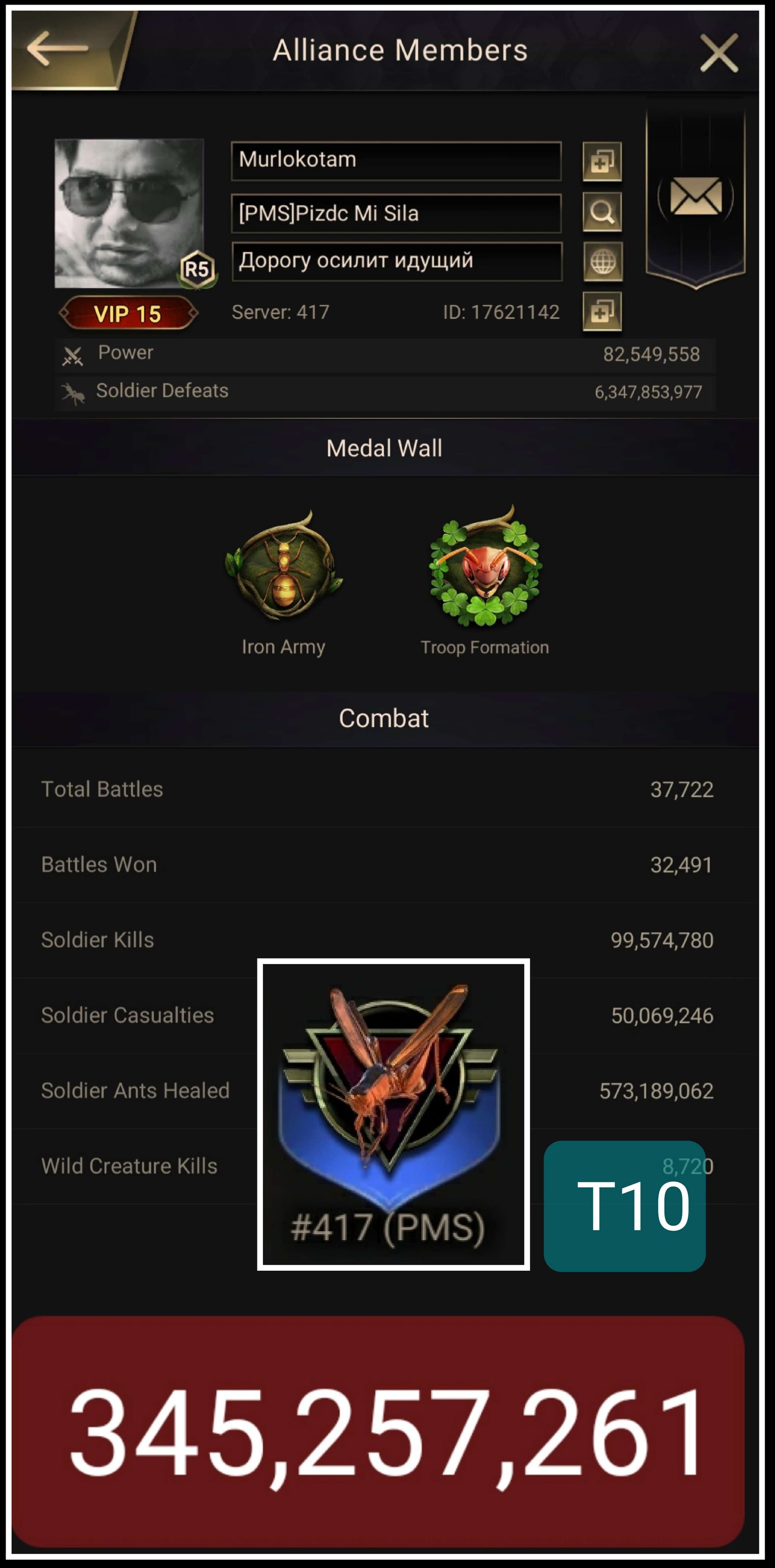Copy the player ID 17621142
Screen dimensions: 775x1568
(x=601, y=312)
